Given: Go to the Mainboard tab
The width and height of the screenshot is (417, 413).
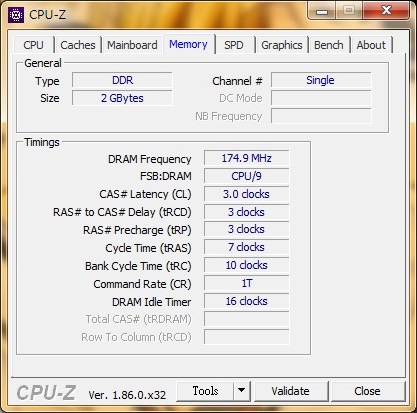Looking at the screenshot, I should (x=132, y=45).
